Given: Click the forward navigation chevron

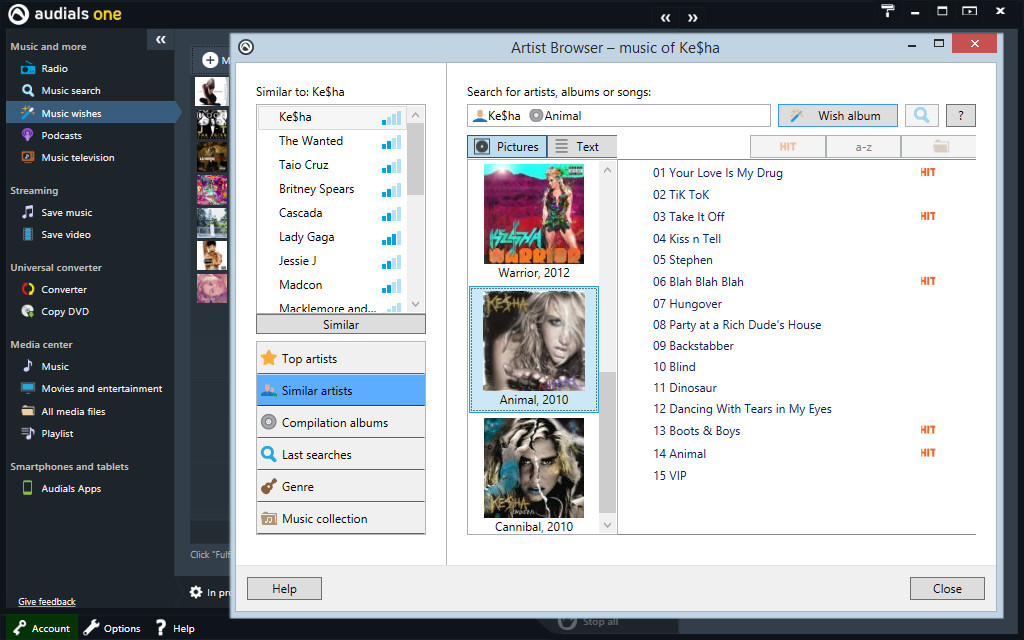Looking at the screenshot, I should pyautogui.click(x=692, y=17).
